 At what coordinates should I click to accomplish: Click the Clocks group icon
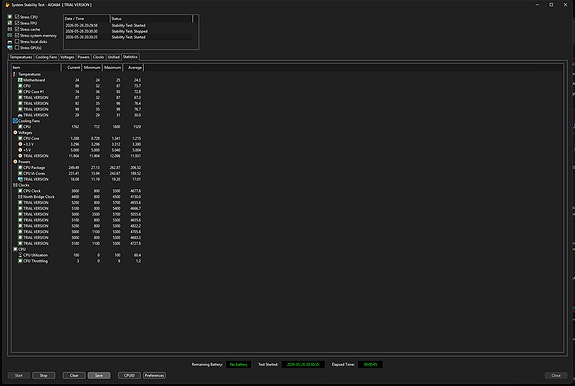[x=15, y=185]
